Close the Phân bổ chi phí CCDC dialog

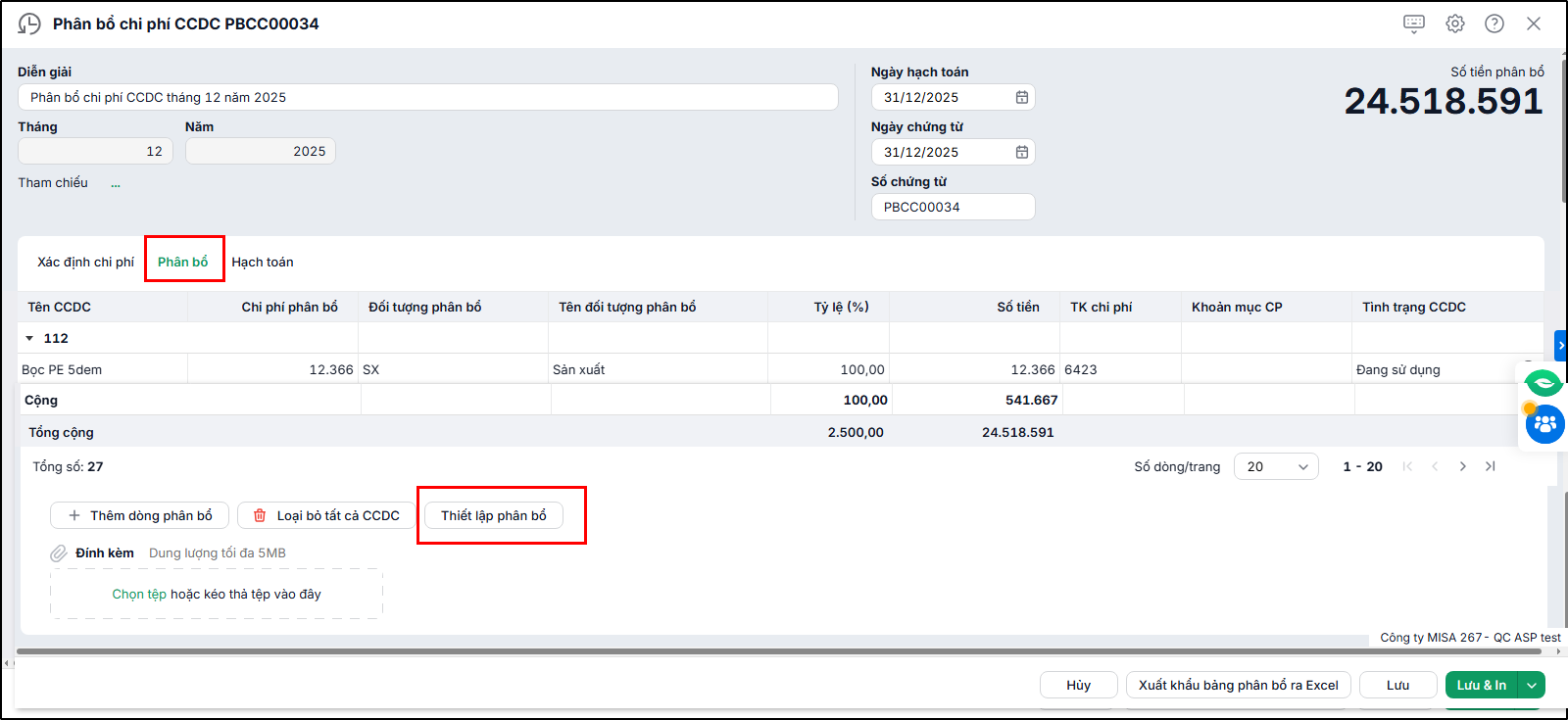[1534, 24]
